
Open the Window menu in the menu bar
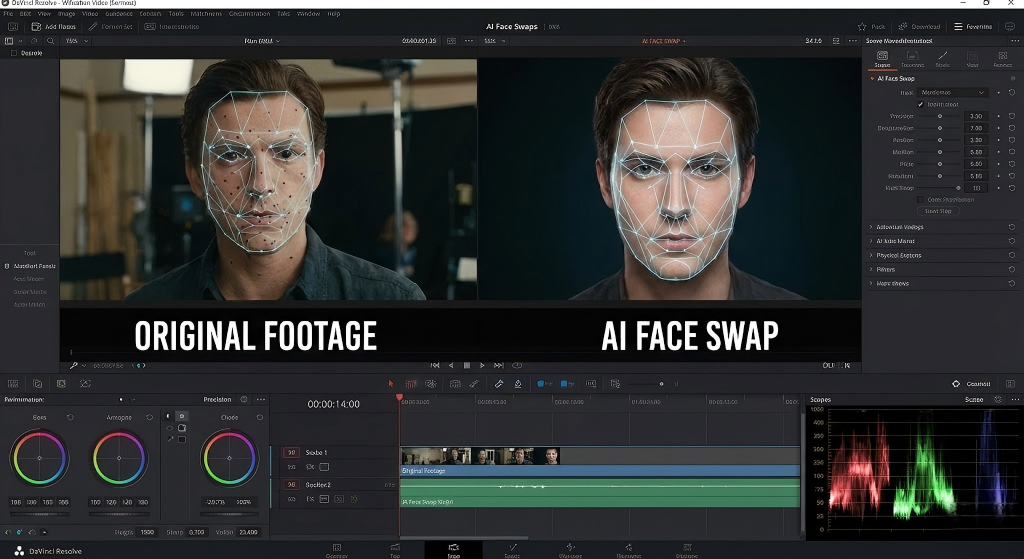309,14
